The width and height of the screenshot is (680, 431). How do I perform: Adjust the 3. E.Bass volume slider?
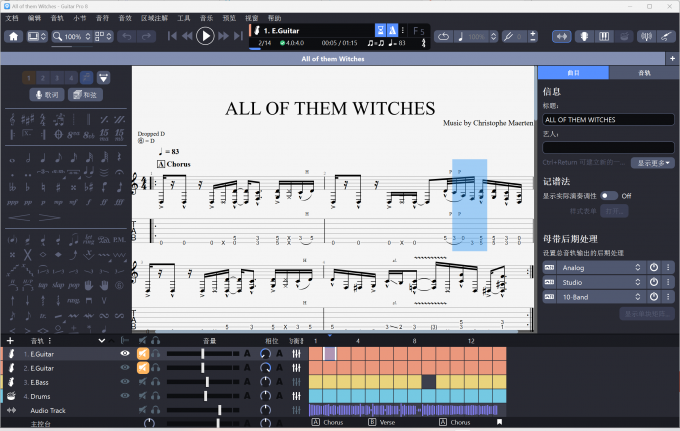203,382
